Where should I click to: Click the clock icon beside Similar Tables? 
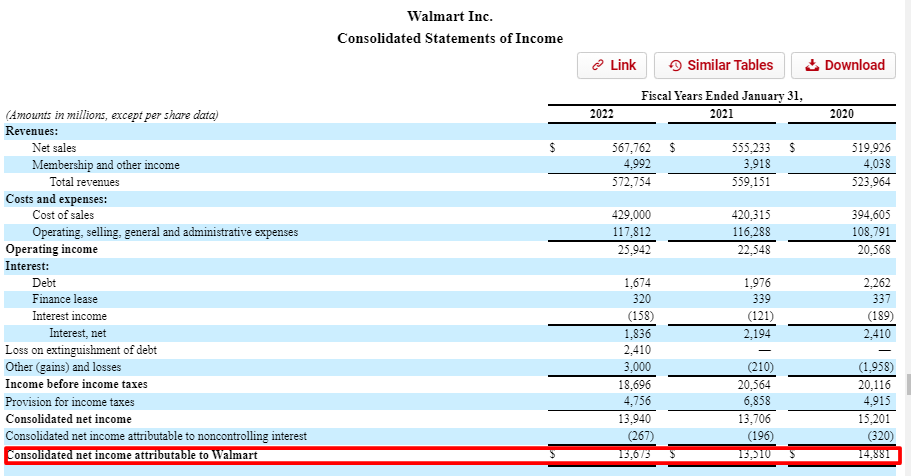[675, 65]
